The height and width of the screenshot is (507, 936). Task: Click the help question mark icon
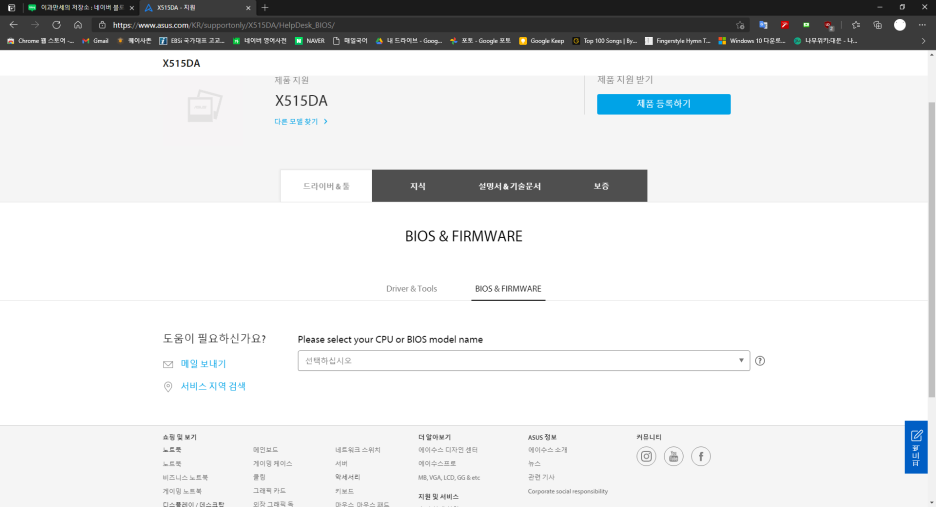pyautogui.click(x=760, y=361)
